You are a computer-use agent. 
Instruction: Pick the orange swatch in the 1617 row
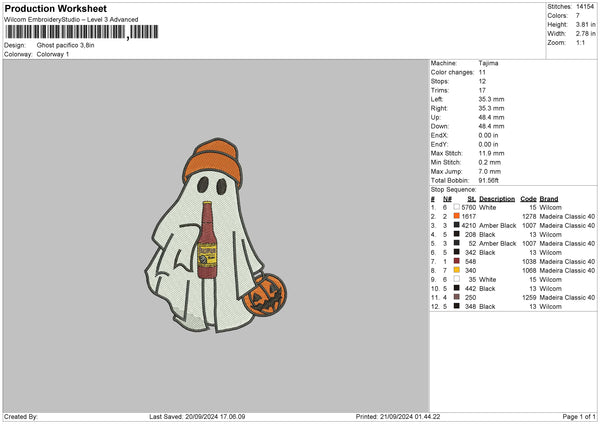pos(457,216)
